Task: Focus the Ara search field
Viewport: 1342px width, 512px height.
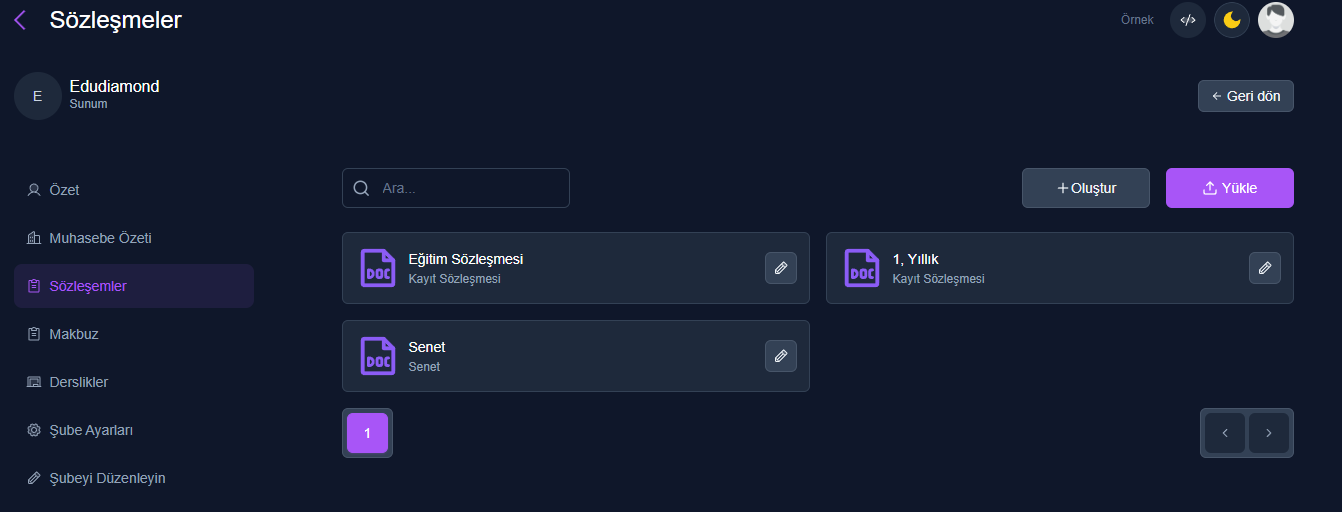Action: click(x=456, y=188)
